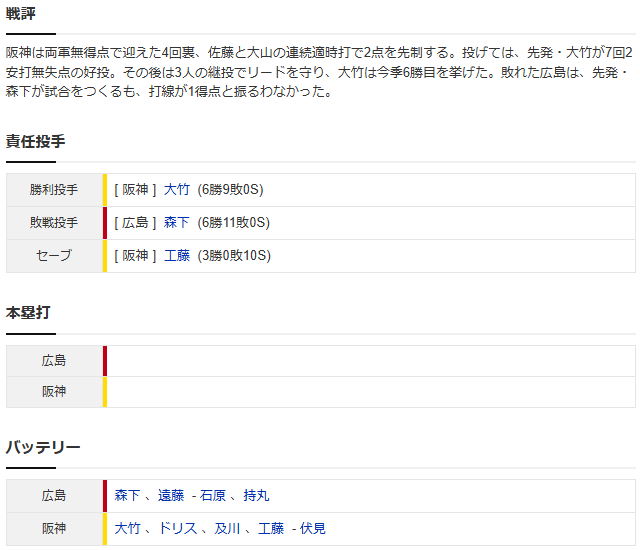Select [ 阪神 ] team tag beside 大竹

tap(135, 190)
